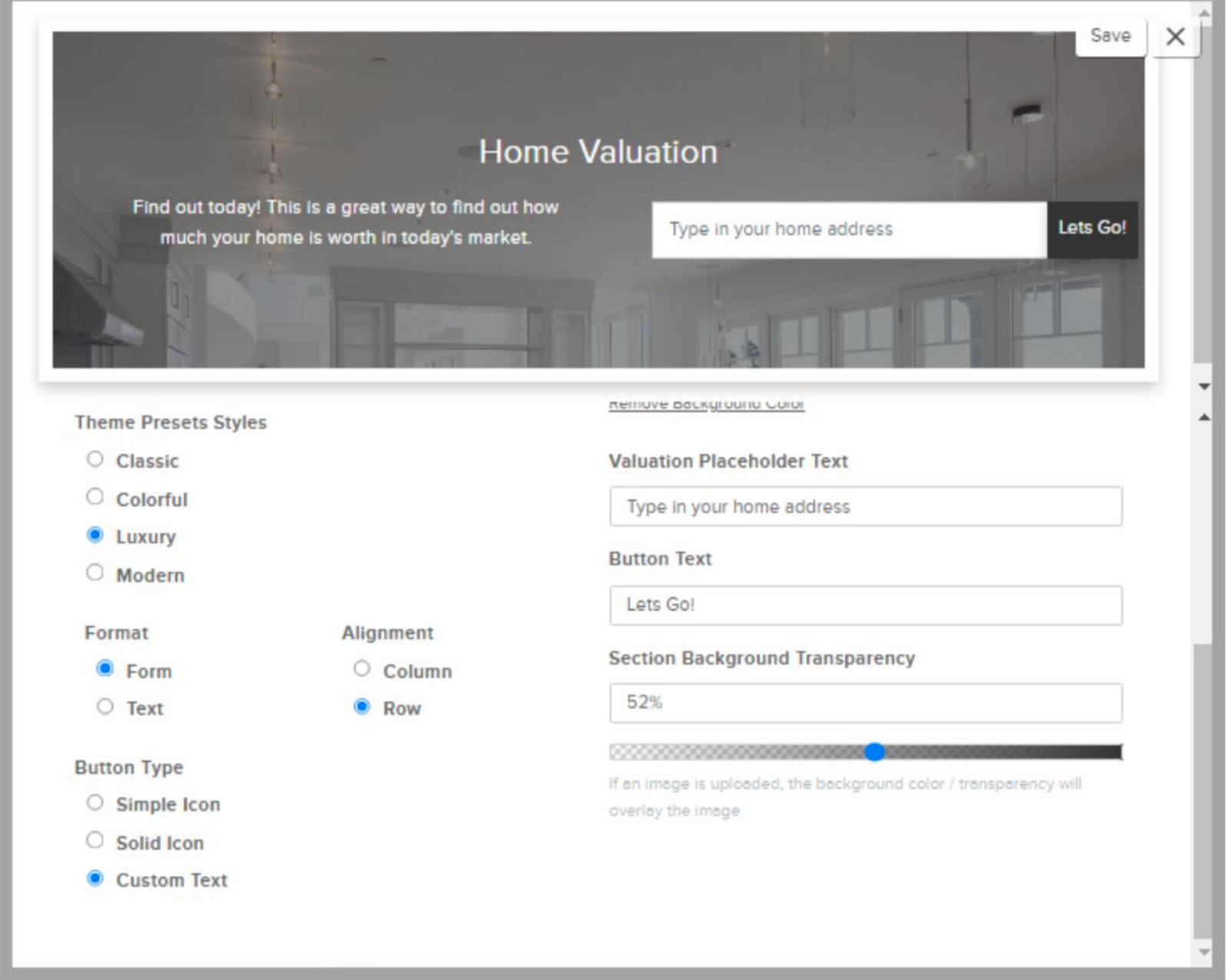Choose Column alignment
The image size is (1226, 980).
point(362,669)
